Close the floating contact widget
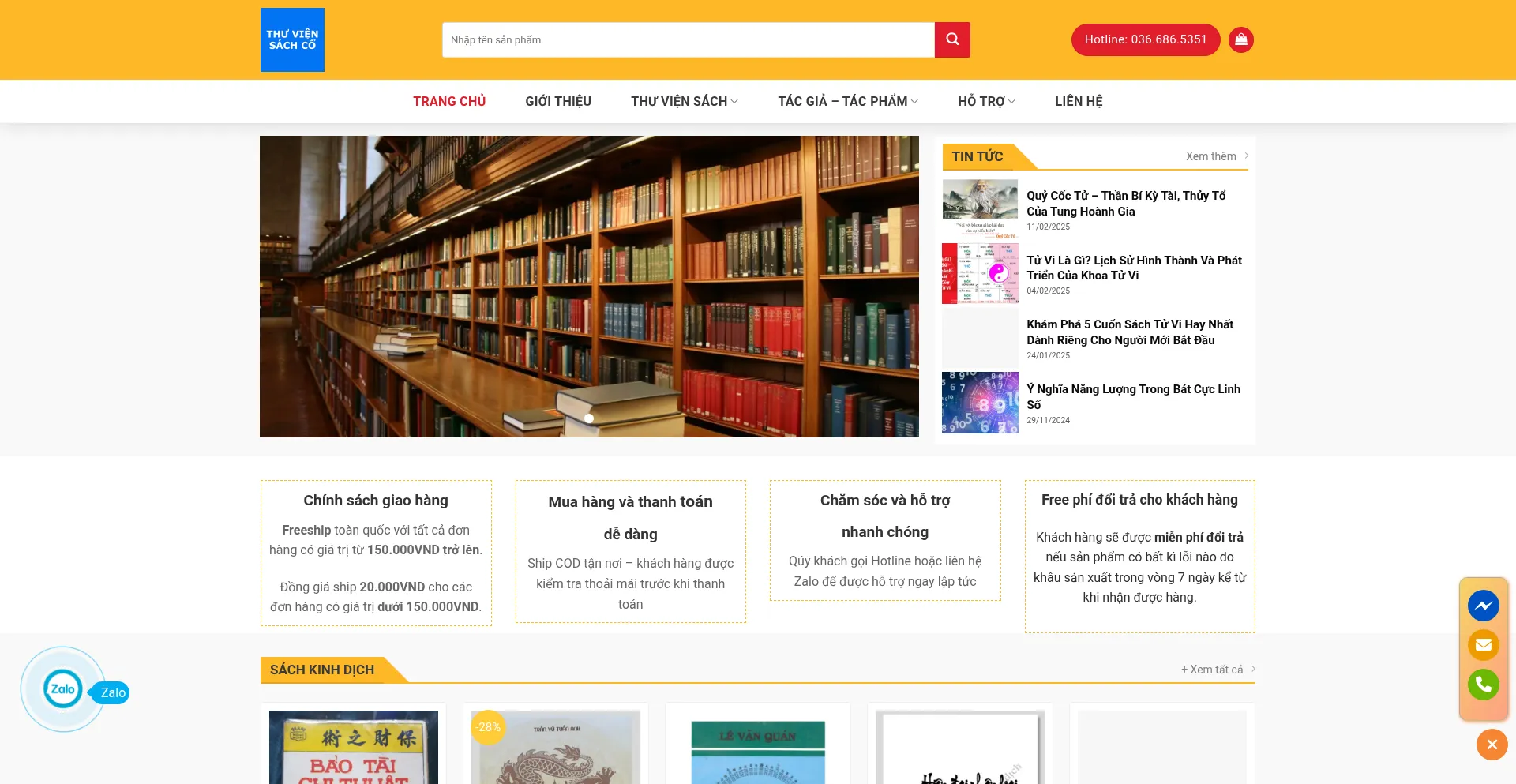The image size is (1516, 784). click(1492, 744)
